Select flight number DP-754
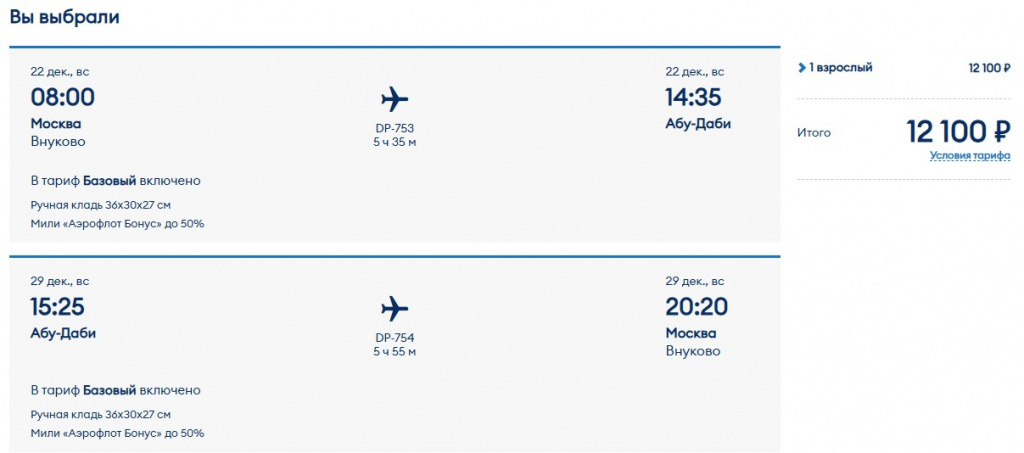Viewport: 1024px width, 453px height. [x=394, y=337]
